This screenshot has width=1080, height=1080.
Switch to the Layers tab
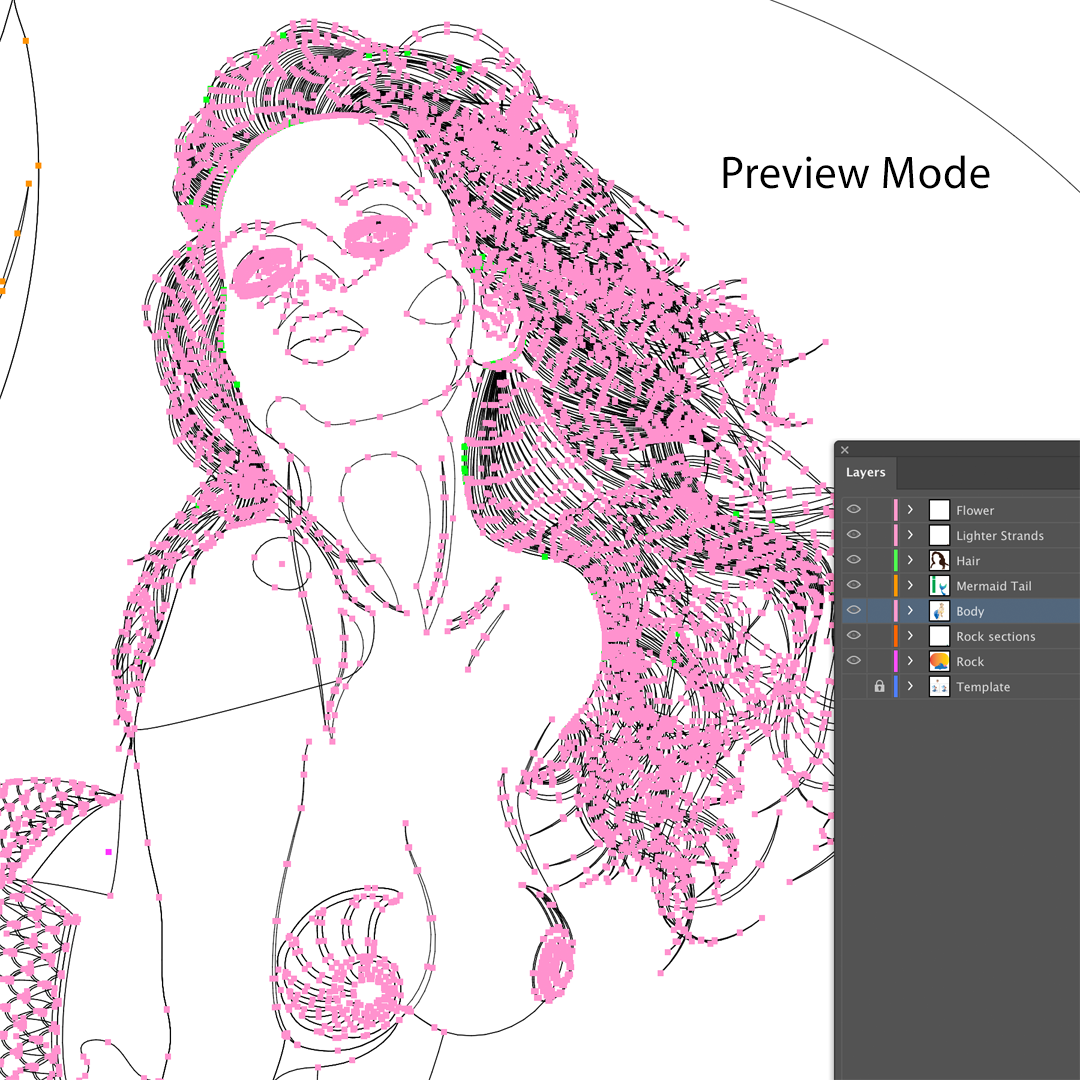(865, 472)
